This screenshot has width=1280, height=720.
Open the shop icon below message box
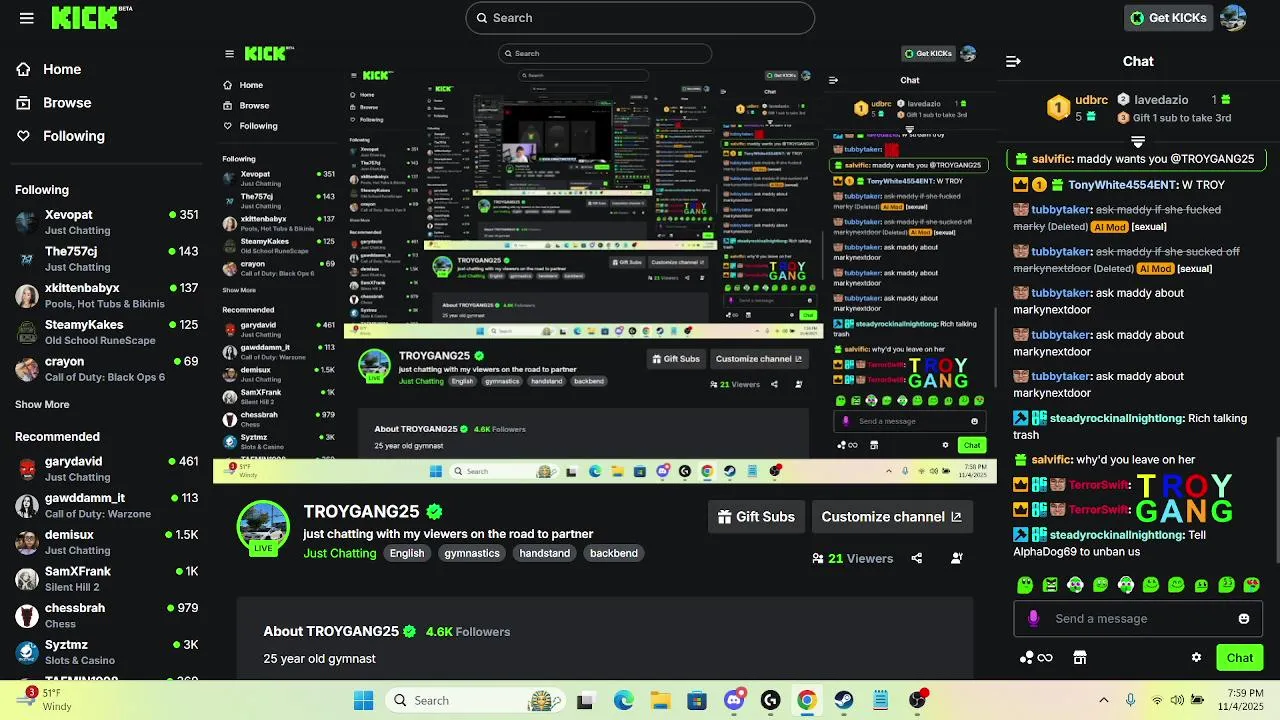1080,658
